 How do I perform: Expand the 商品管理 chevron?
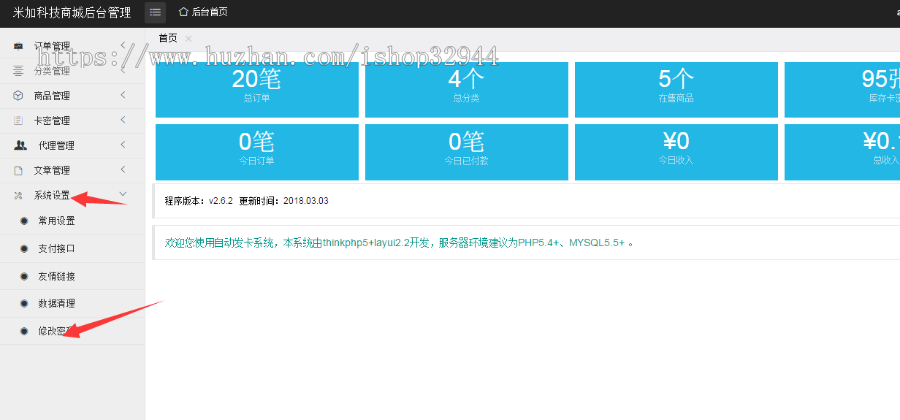coord(123,95)
